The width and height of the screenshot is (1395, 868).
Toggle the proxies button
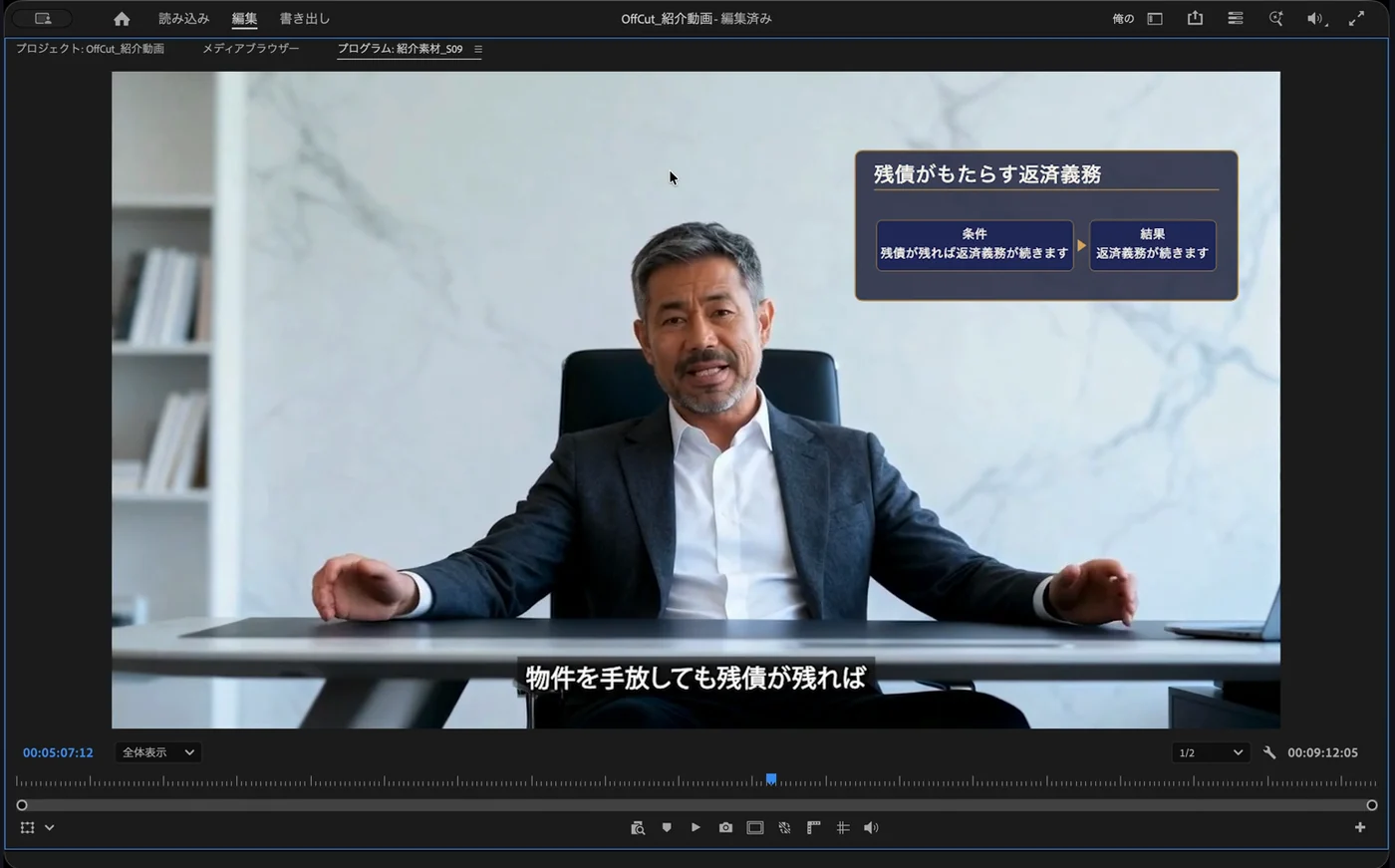[x=784, y=828]
